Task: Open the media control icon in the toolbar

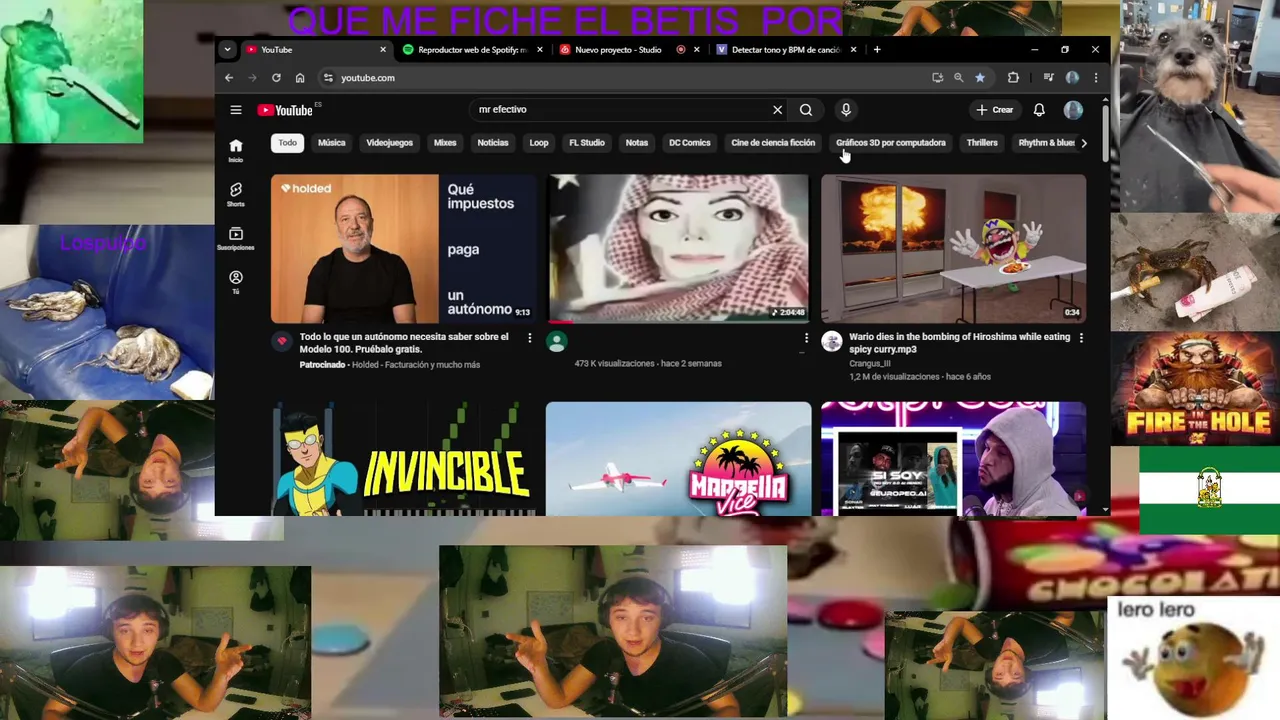Action: (1048, 78)
